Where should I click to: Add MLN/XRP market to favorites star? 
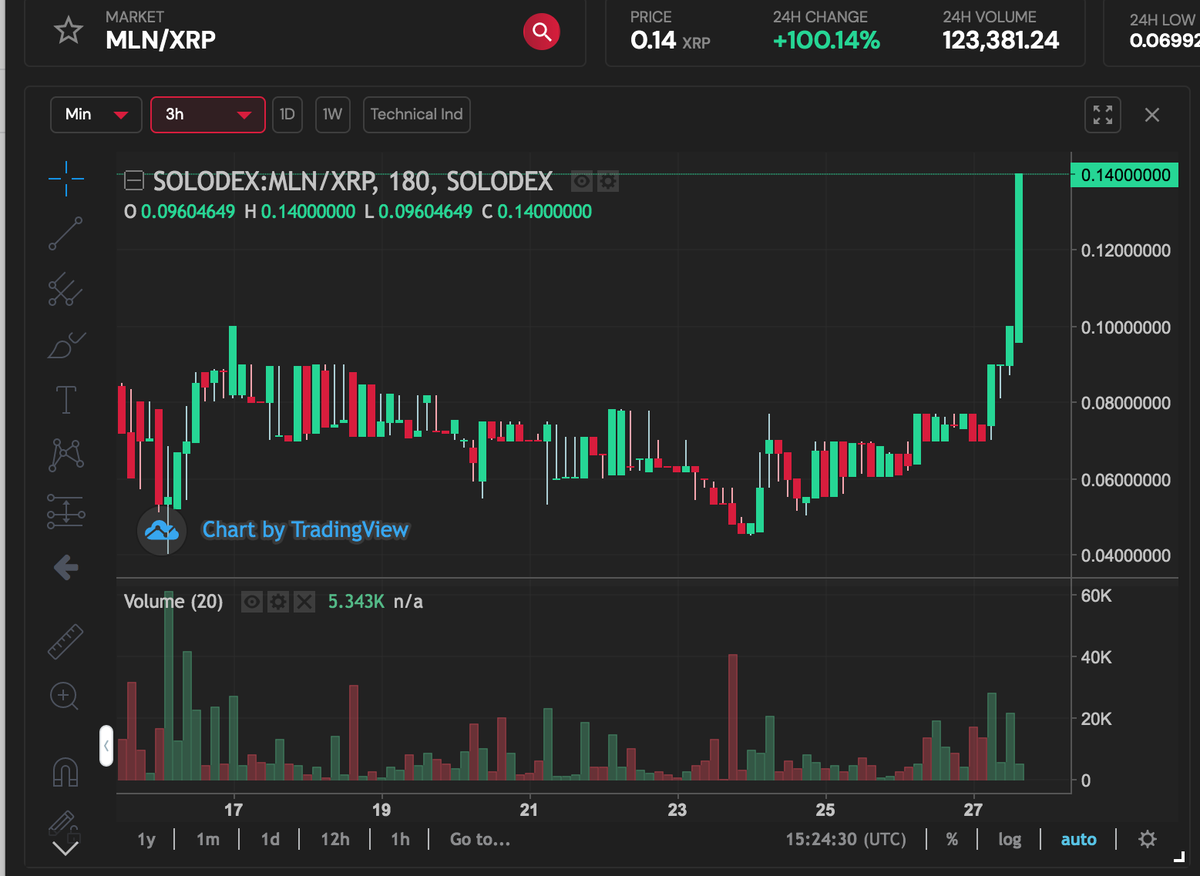(68, 30)
